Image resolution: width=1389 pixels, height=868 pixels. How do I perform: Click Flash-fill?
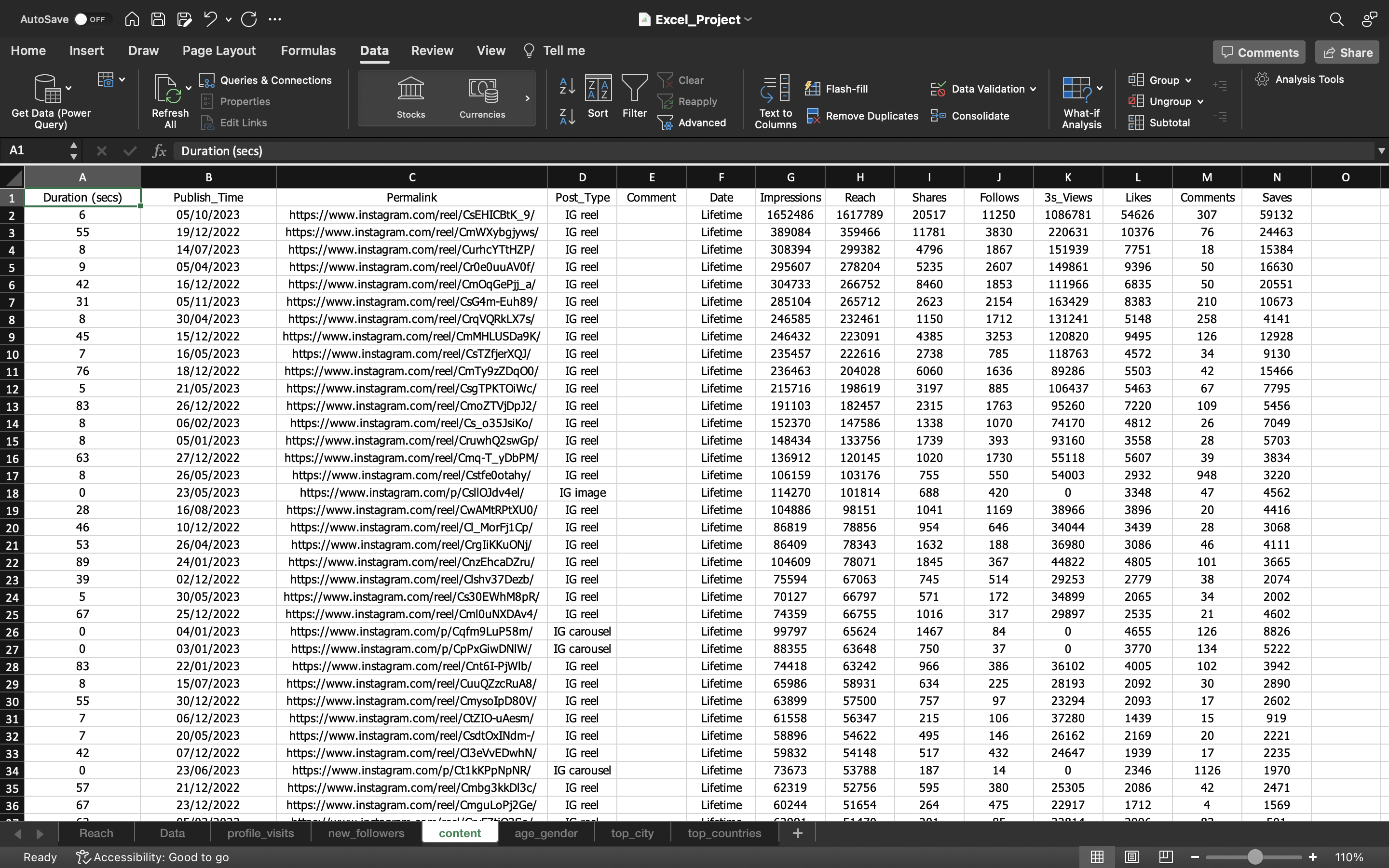(836, 88)
